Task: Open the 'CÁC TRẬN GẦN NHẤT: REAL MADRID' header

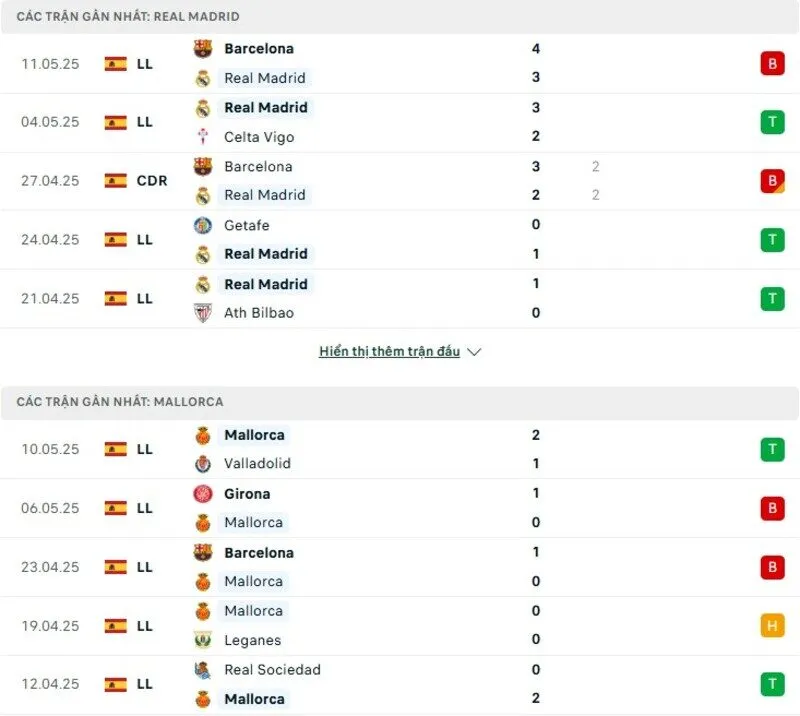Action: pyautogui.click(x=126, y=16)
